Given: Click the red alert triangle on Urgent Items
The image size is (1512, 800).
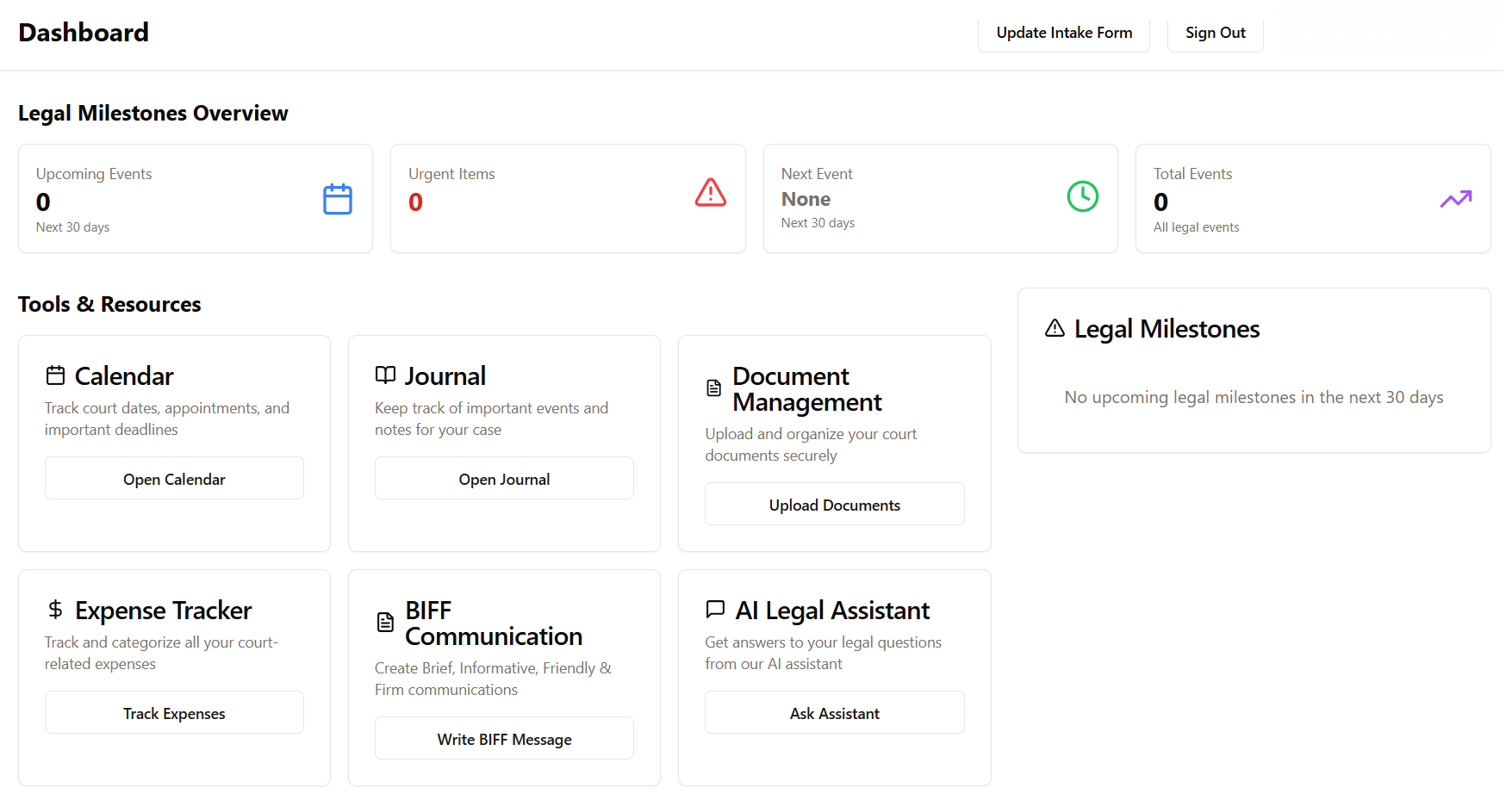Looking at the screenshot, I should [709, 193].
